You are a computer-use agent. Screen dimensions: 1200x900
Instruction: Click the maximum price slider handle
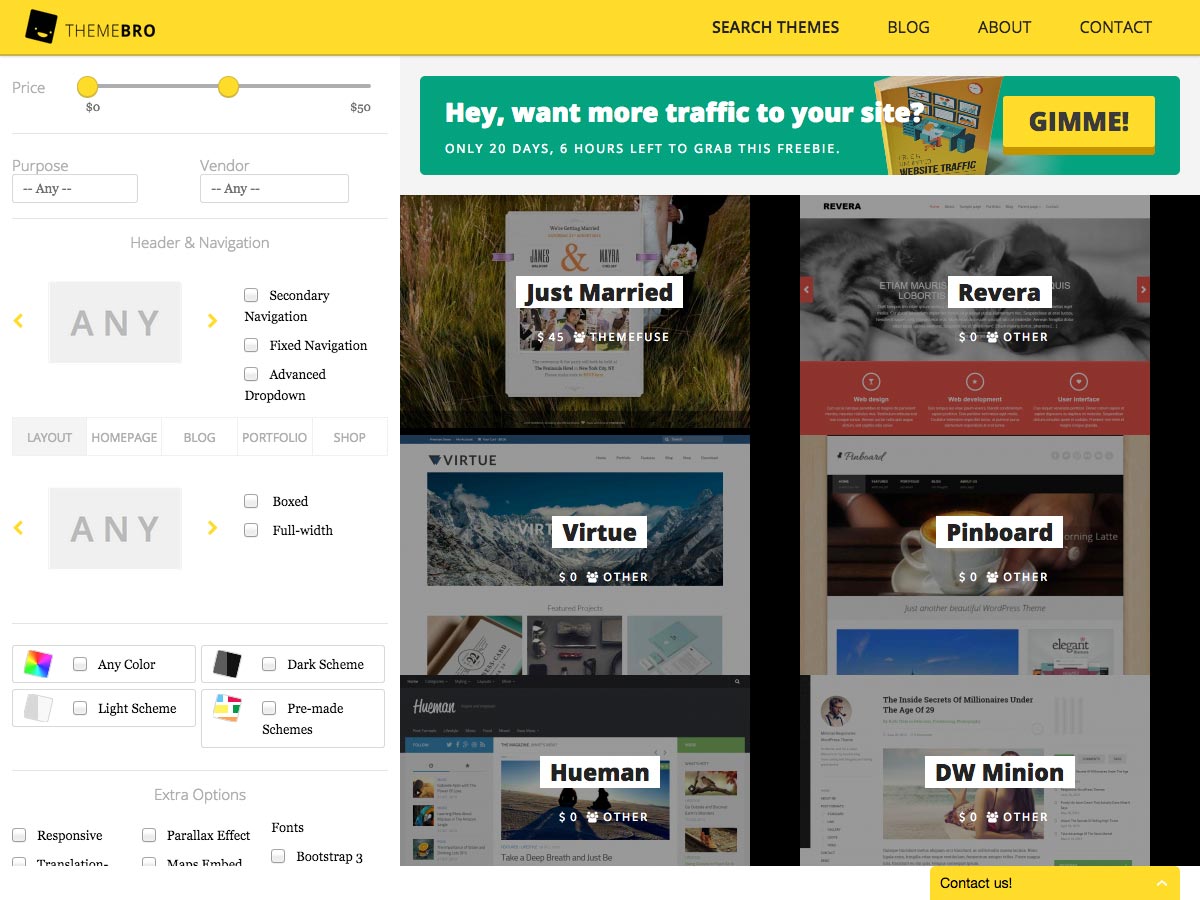tap(228, 87)
